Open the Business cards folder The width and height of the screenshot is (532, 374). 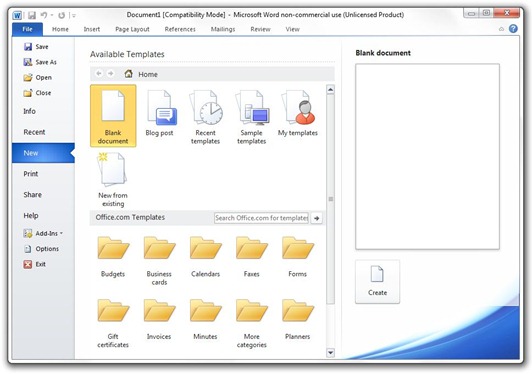159,261
